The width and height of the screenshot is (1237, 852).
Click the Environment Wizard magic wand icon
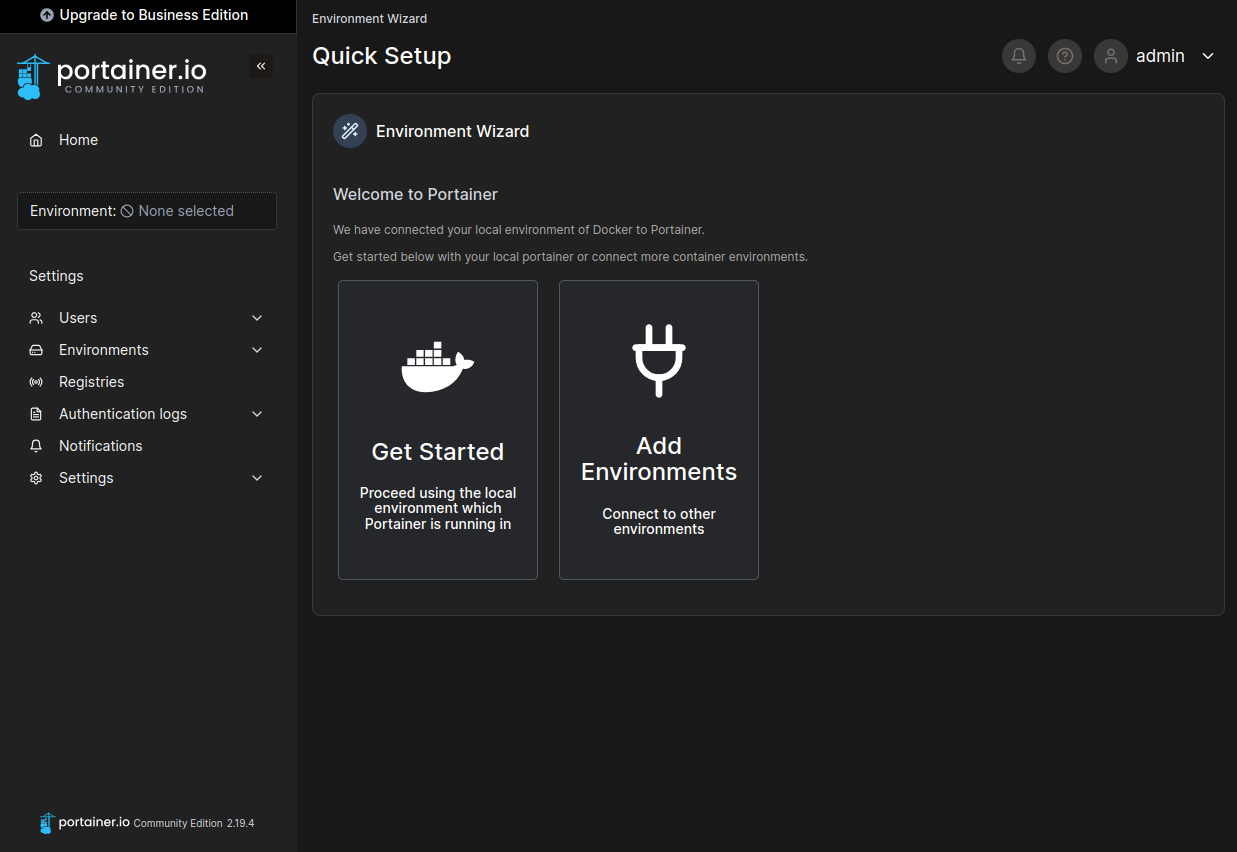coord(350,131)
